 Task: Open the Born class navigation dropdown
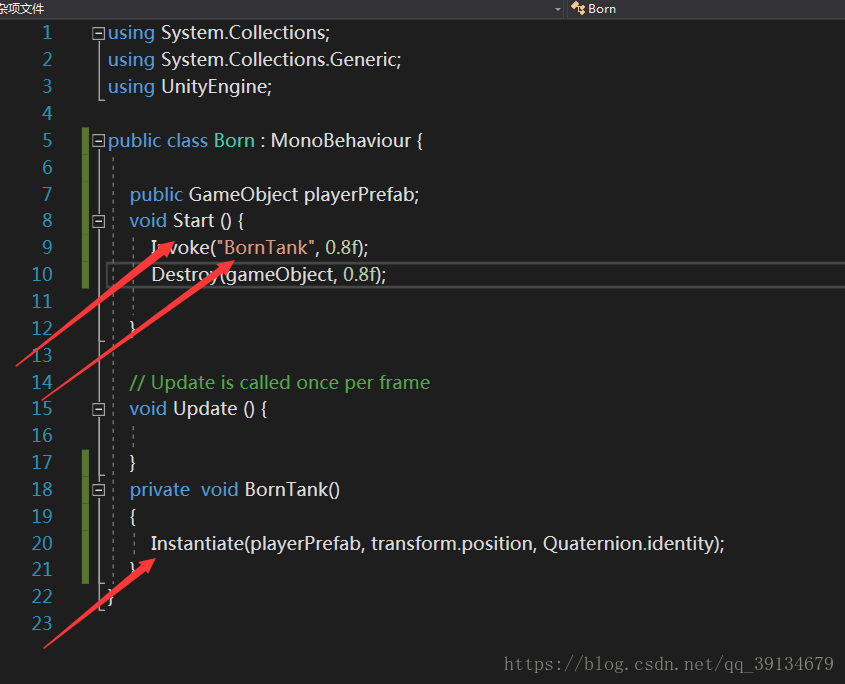pos(706,9)
